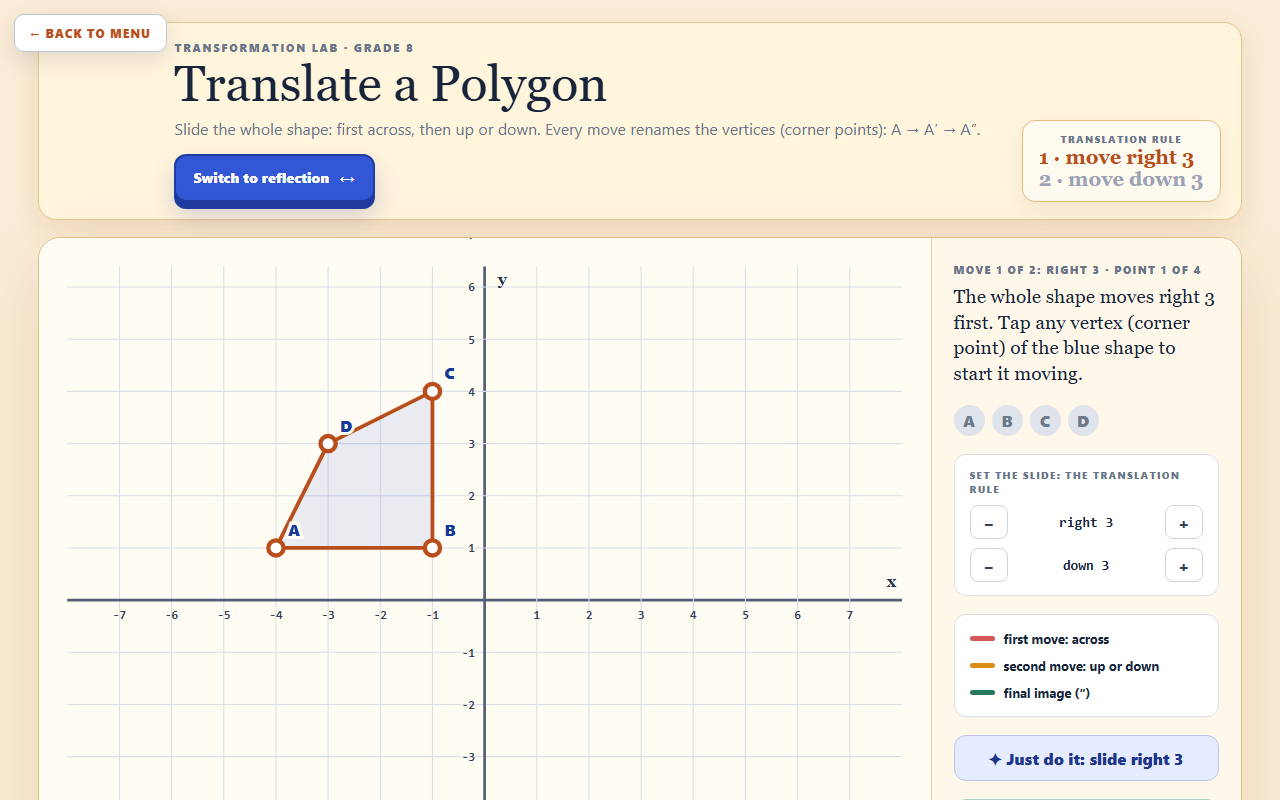
Task: Click the y axis label on the graph
Action: coord(502,280)
